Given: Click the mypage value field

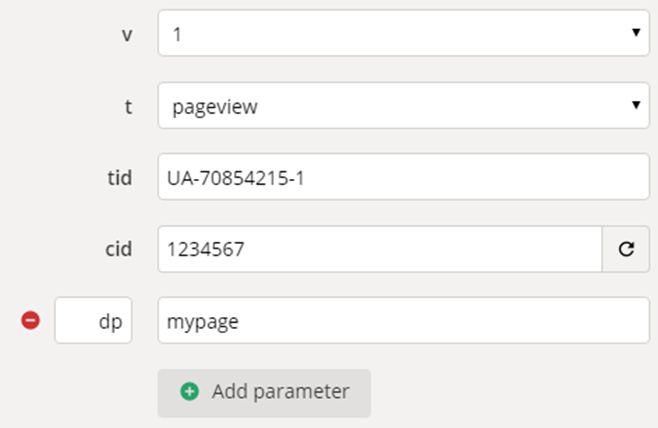Looking at the screenshot, I should pos(403,321).
